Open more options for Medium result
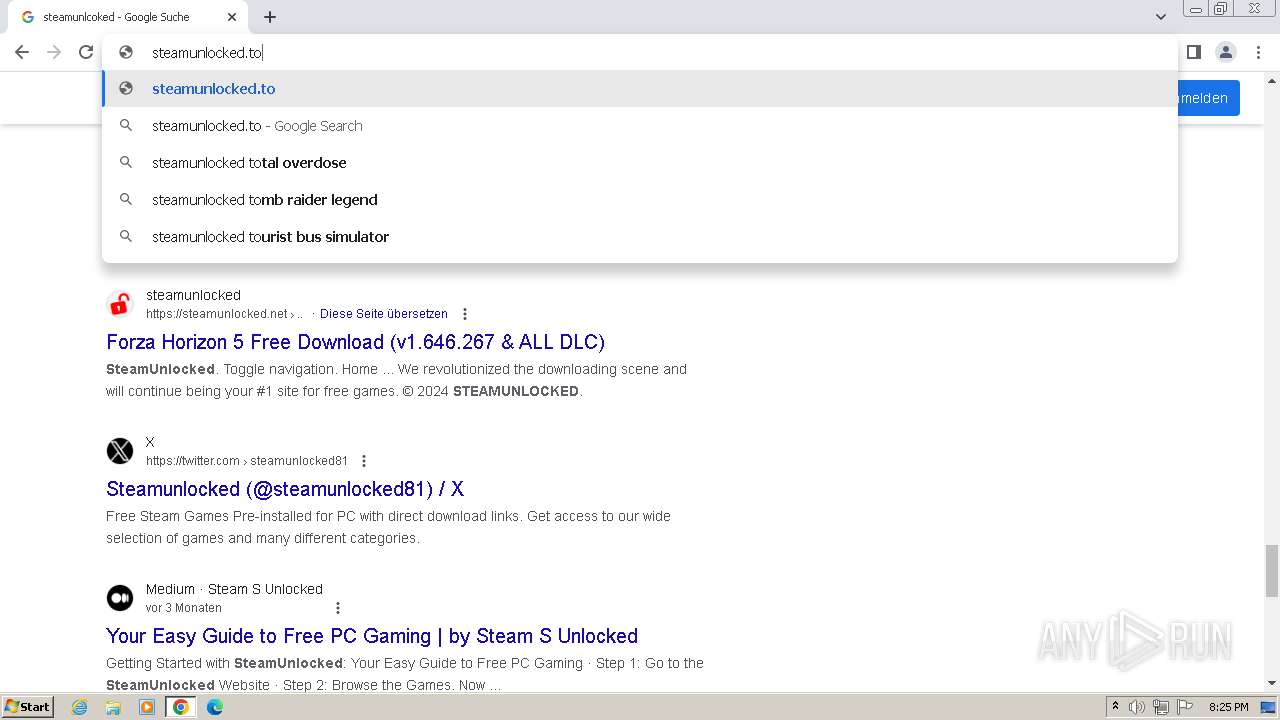Viewport: 1280px width, 720px height. point(337,608)
